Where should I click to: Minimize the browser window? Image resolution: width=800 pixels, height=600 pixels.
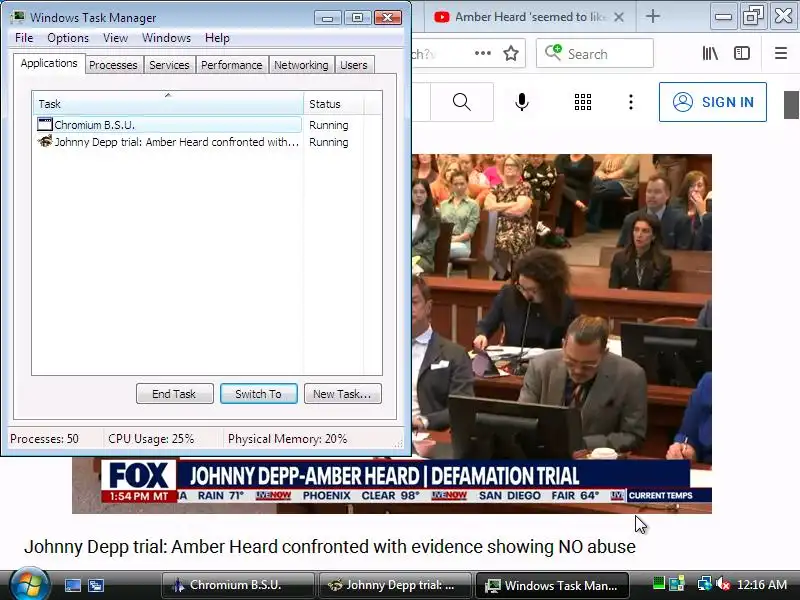(723, 16)
